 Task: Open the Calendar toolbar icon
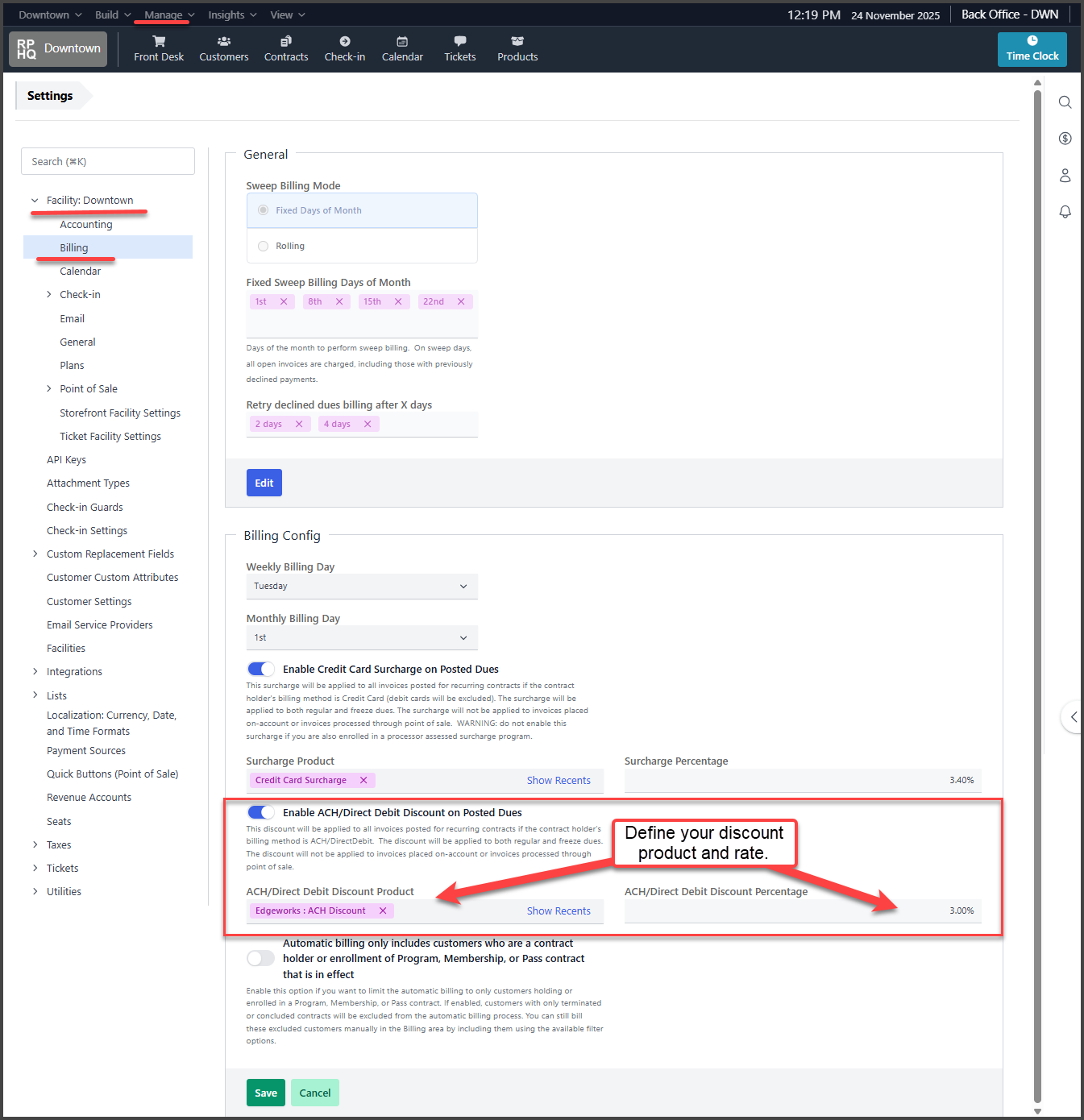pos(402,42)
